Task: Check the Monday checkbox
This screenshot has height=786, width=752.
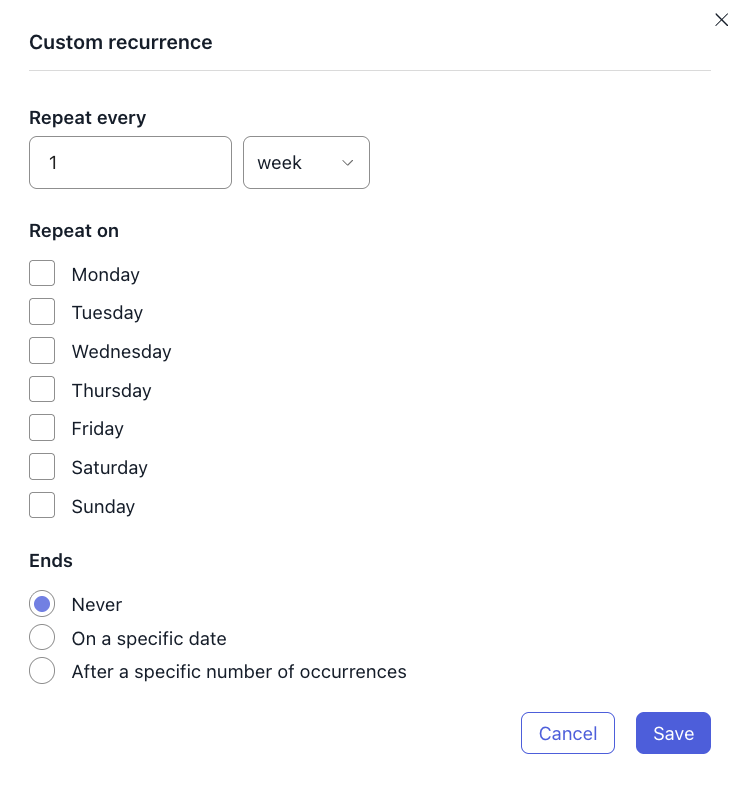Action: 42,274
